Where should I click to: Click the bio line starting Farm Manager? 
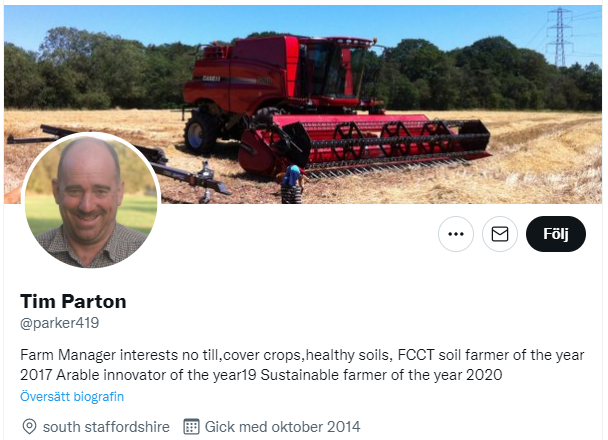302,355
